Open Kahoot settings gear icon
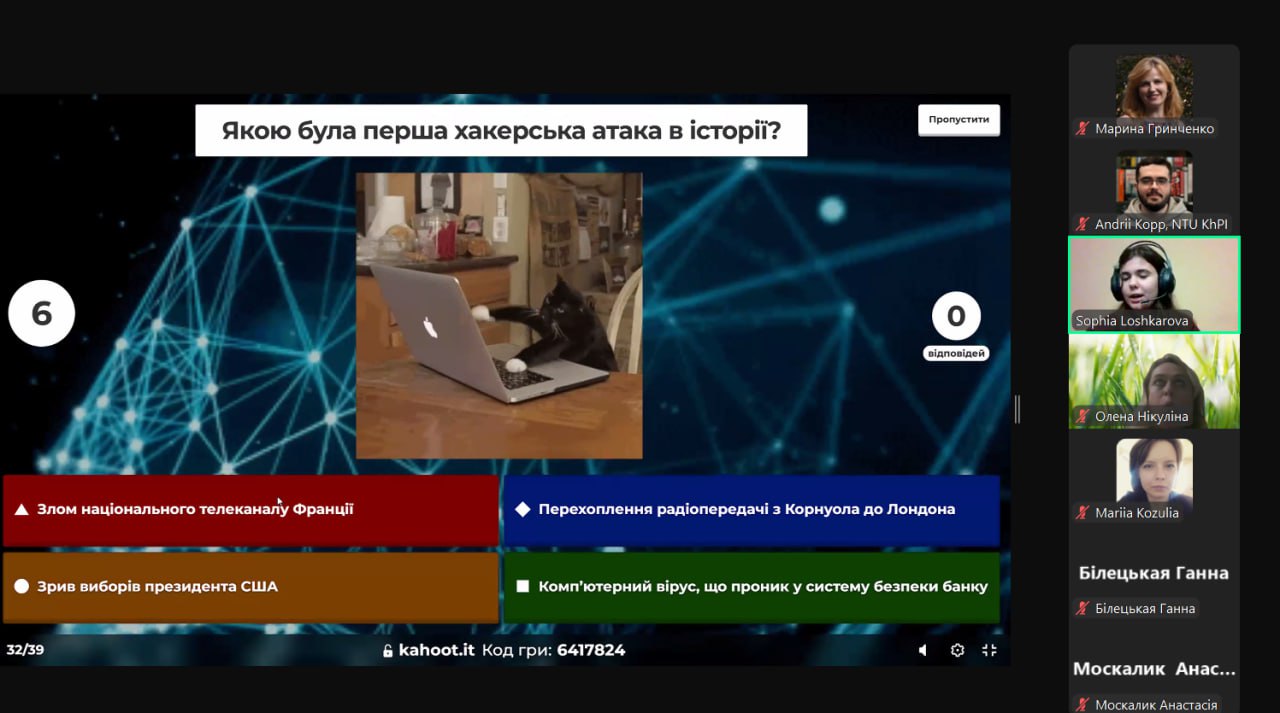Image resolution: width=1280 pixels, height=713 pixels. (x=957, y=650)
